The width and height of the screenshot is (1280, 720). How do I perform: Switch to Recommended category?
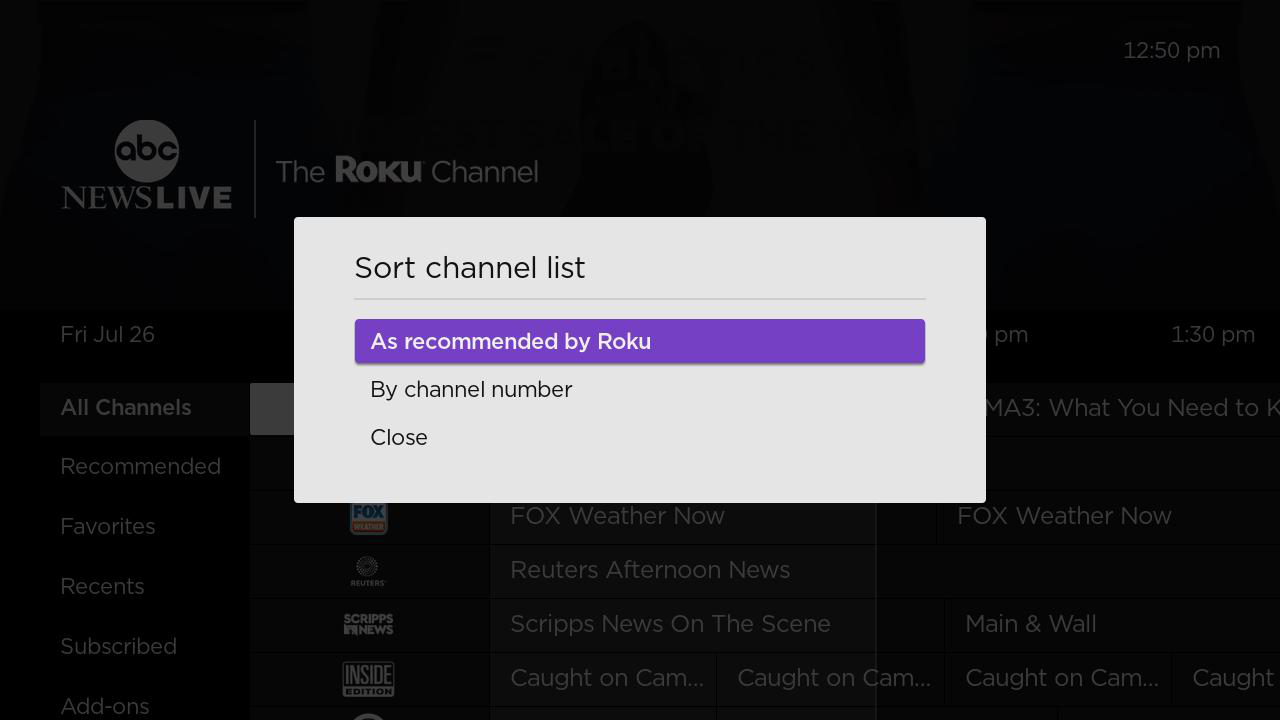pos(141,467)
